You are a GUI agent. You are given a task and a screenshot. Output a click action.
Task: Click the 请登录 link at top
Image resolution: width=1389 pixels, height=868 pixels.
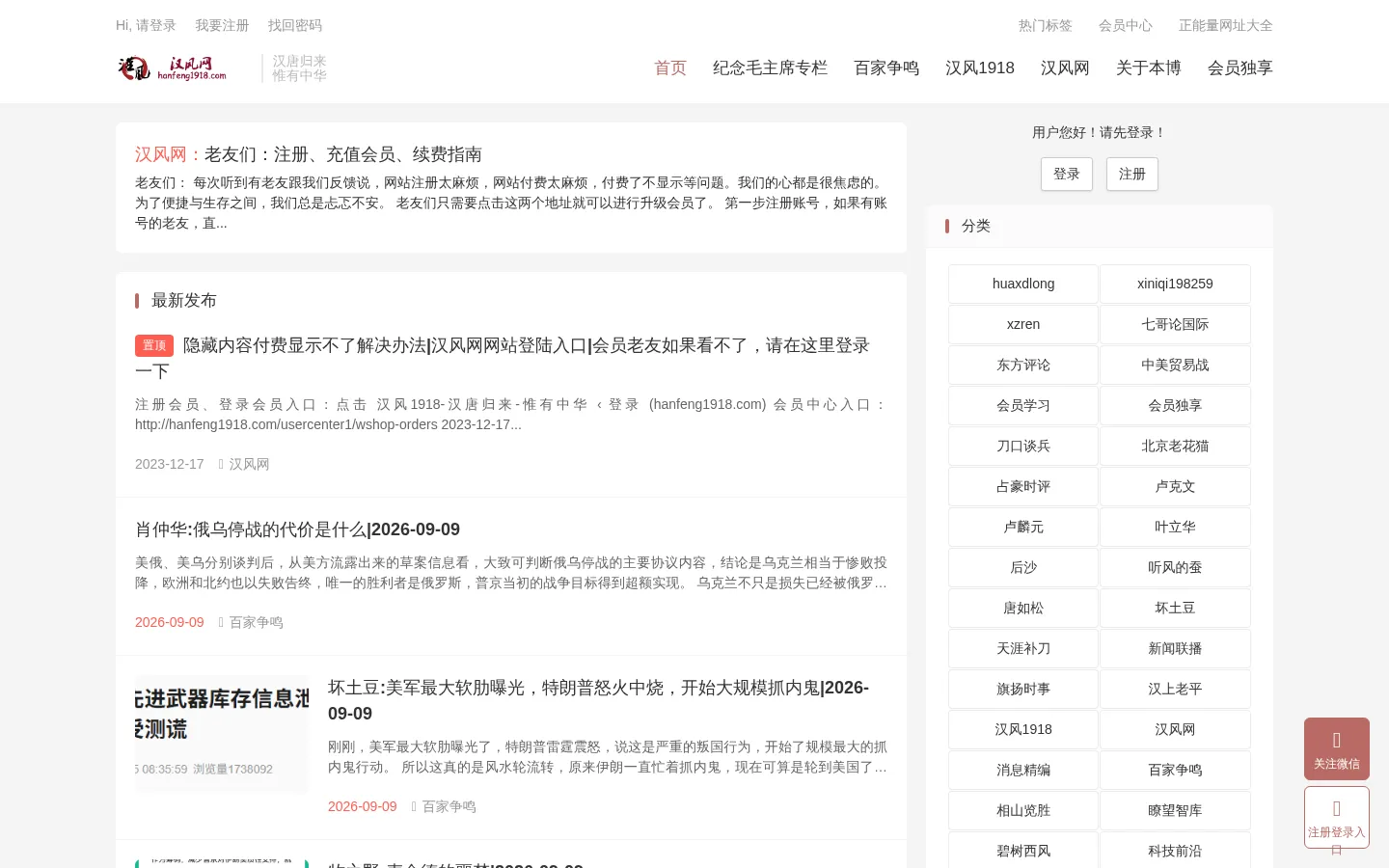[156, 25]
